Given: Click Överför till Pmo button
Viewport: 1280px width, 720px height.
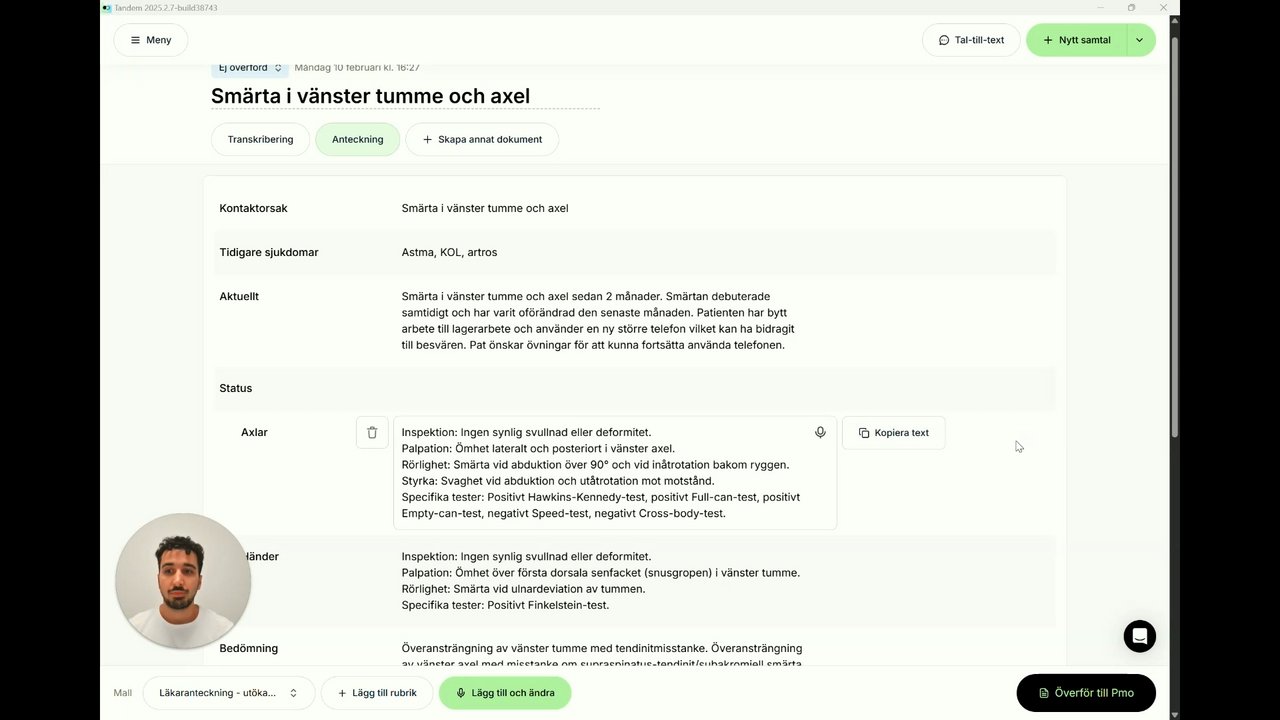Looking at the screenshot, I should 1086,693.
